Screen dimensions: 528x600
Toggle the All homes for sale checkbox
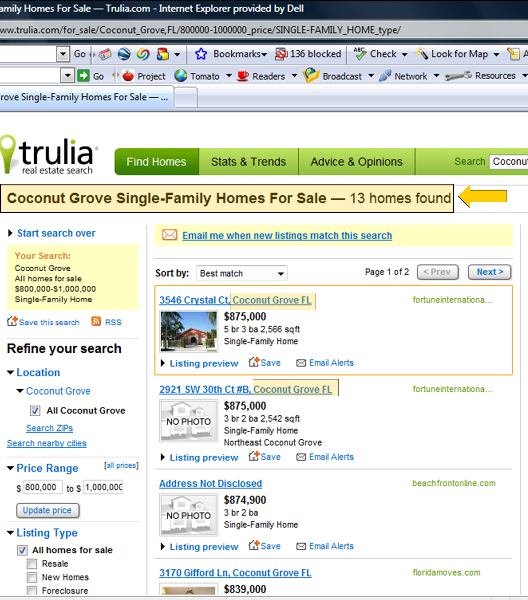coord(22,550)
